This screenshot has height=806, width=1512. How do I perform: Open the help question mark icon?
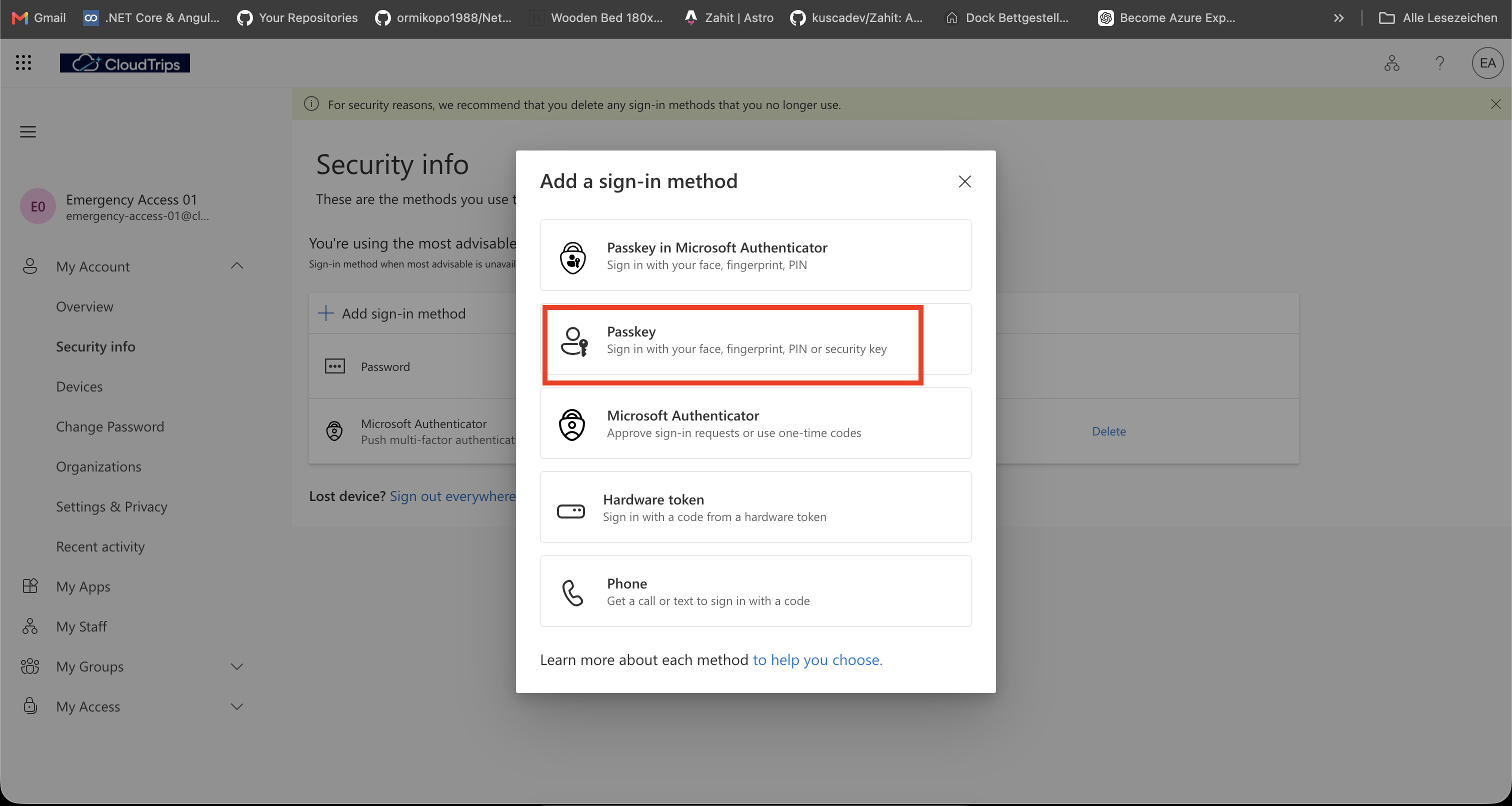coord(1440,63)
